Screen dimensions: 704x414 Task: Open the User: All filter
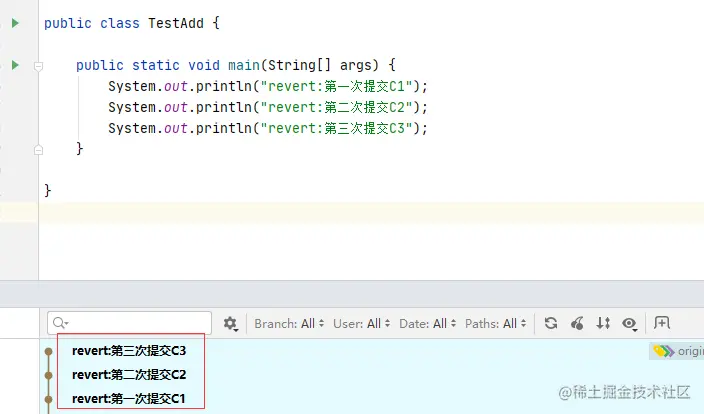(x=361, y=323)
